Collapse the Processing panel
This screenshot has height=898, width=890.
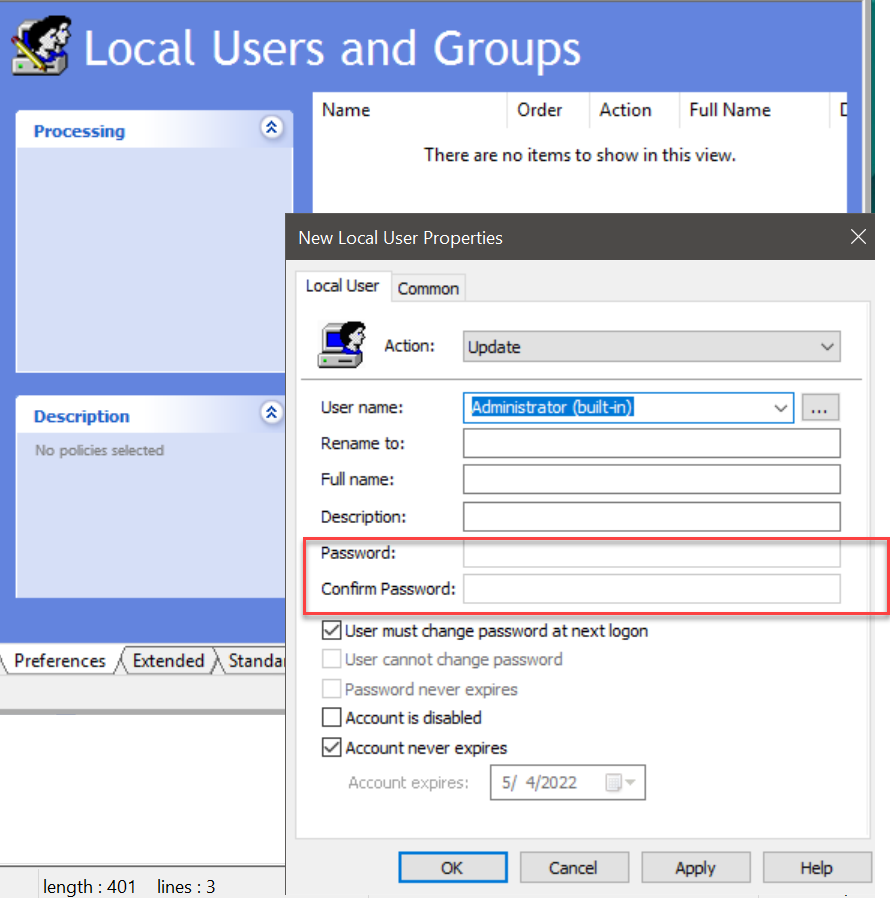(x=271, y=127)
